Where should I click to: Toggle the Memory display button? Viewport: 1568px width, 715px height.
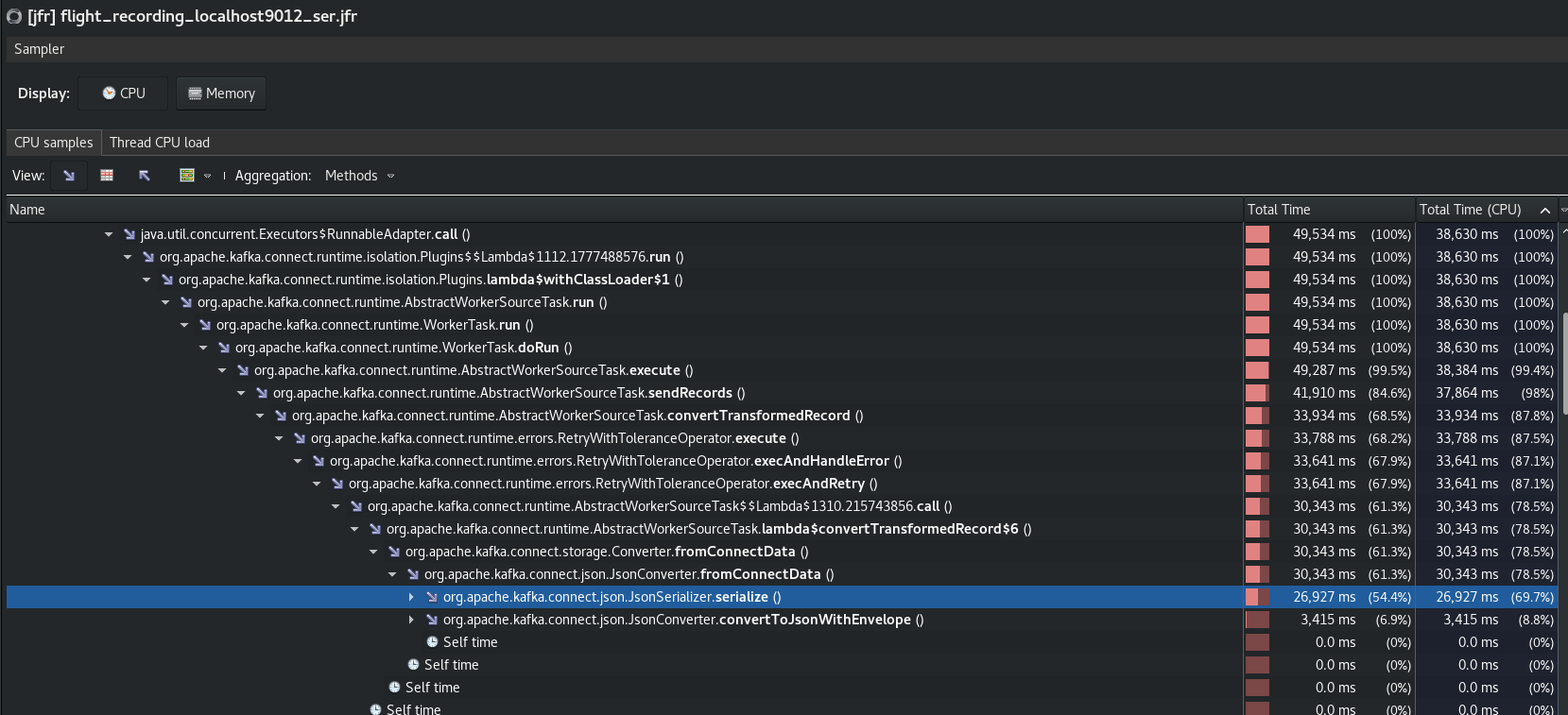pyautogui.click(x=221, y=94)
